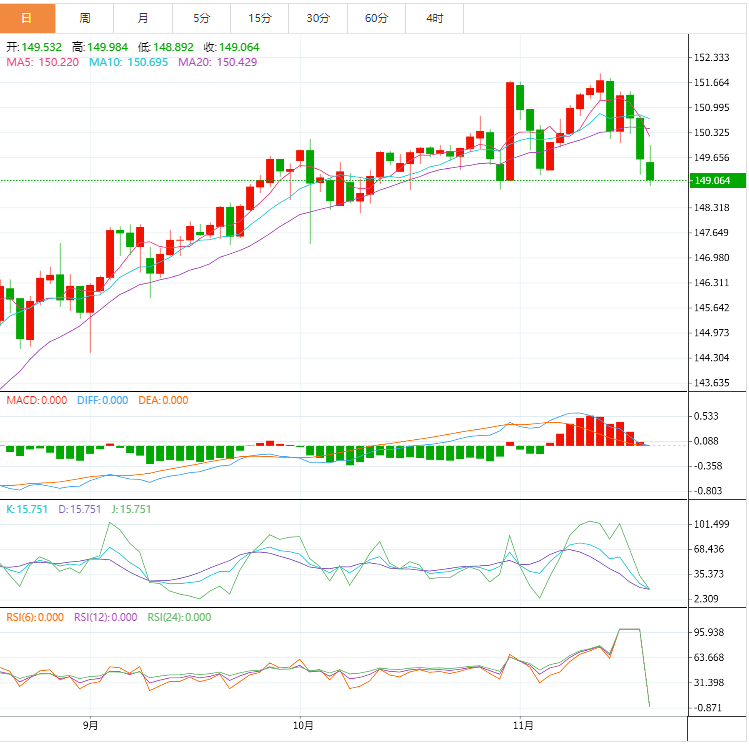Click the DEA label in MACD panel
This screenshot has height=744, width=749.
(x=163, y=400)
